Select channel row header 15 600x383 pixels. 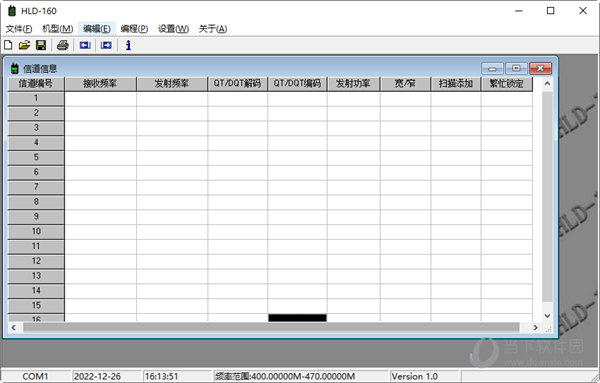(x=36, y=306)
